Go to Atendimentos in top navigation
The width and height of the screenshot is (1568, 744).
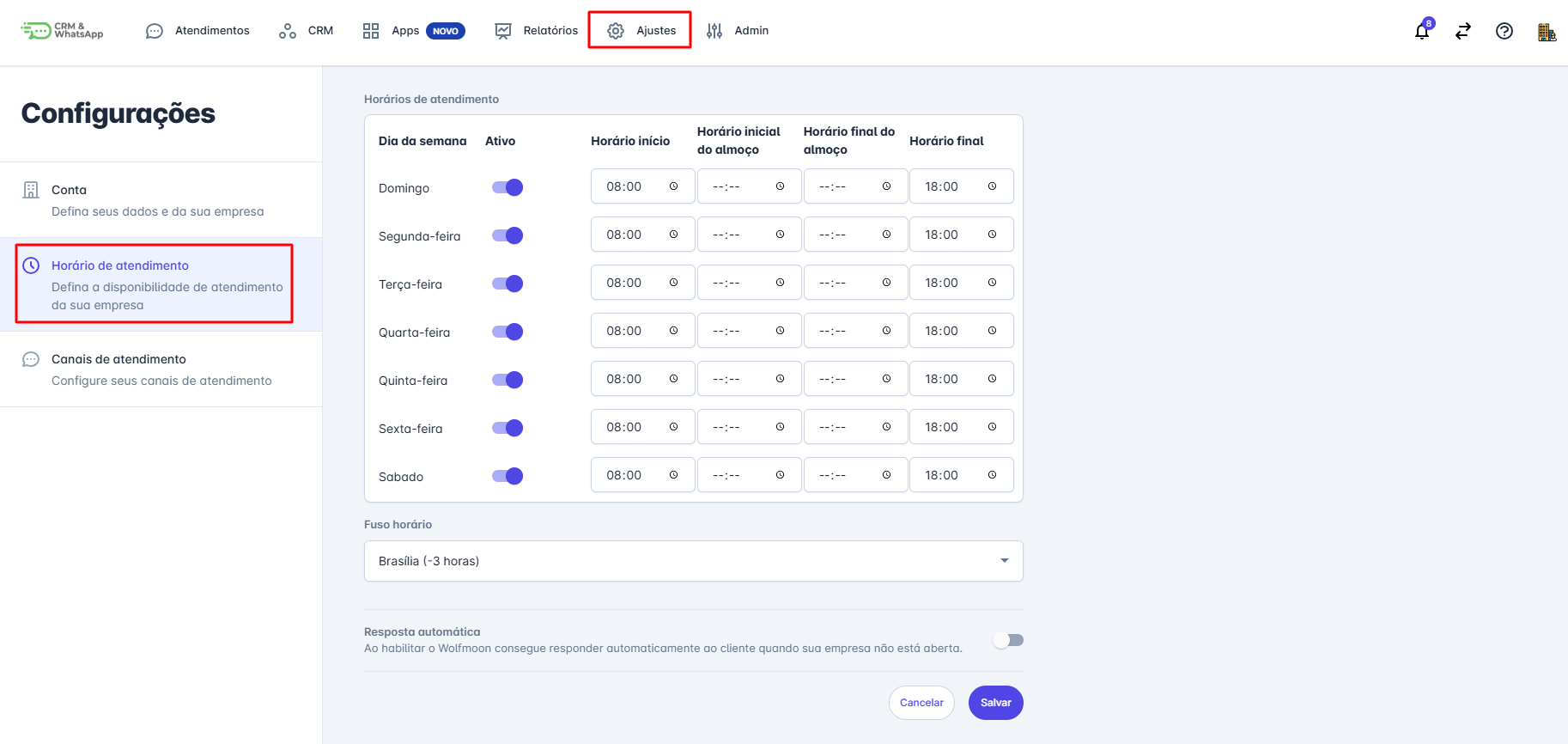[198, 31]
